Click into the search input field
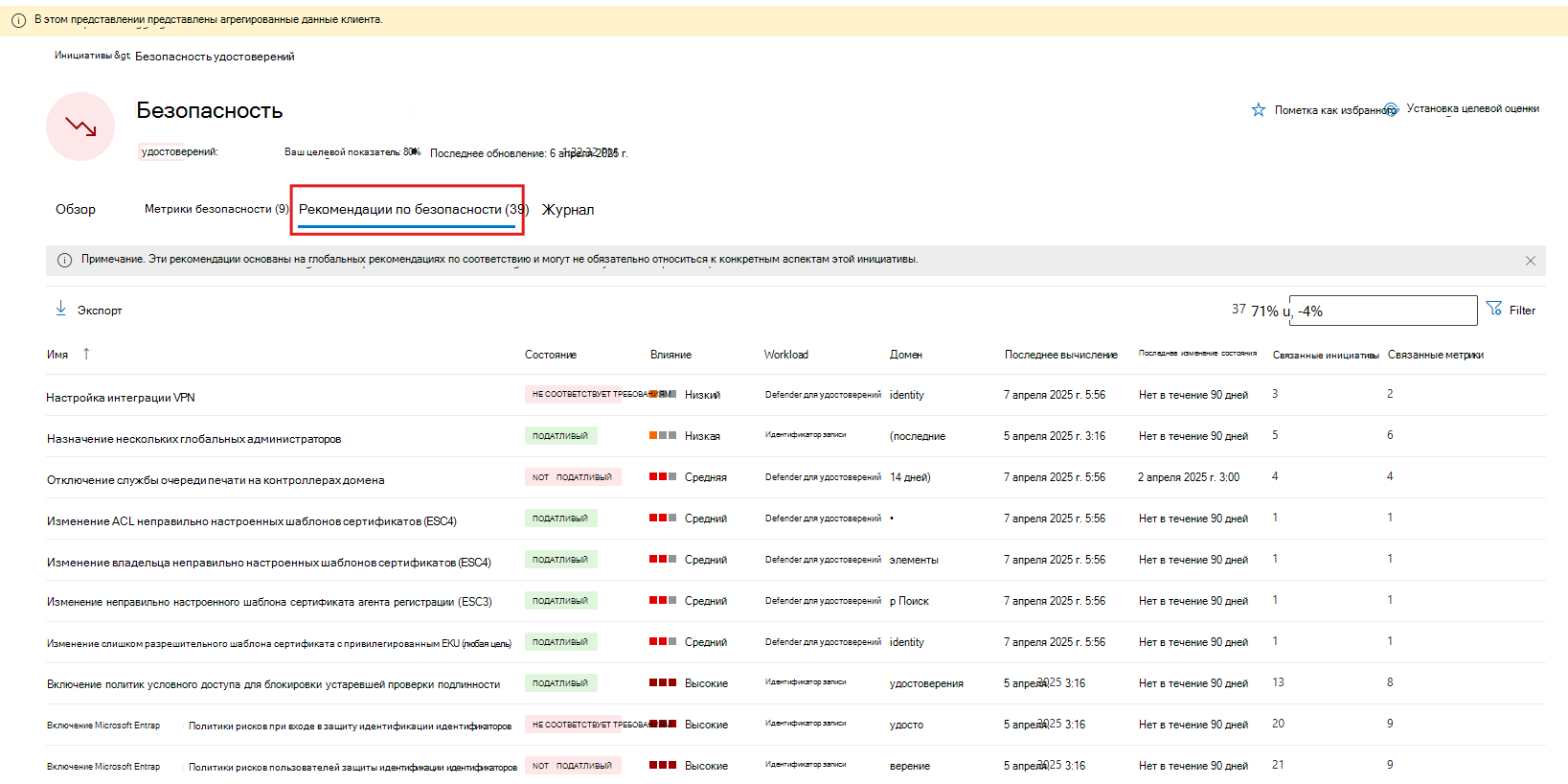 (1383, 311)
